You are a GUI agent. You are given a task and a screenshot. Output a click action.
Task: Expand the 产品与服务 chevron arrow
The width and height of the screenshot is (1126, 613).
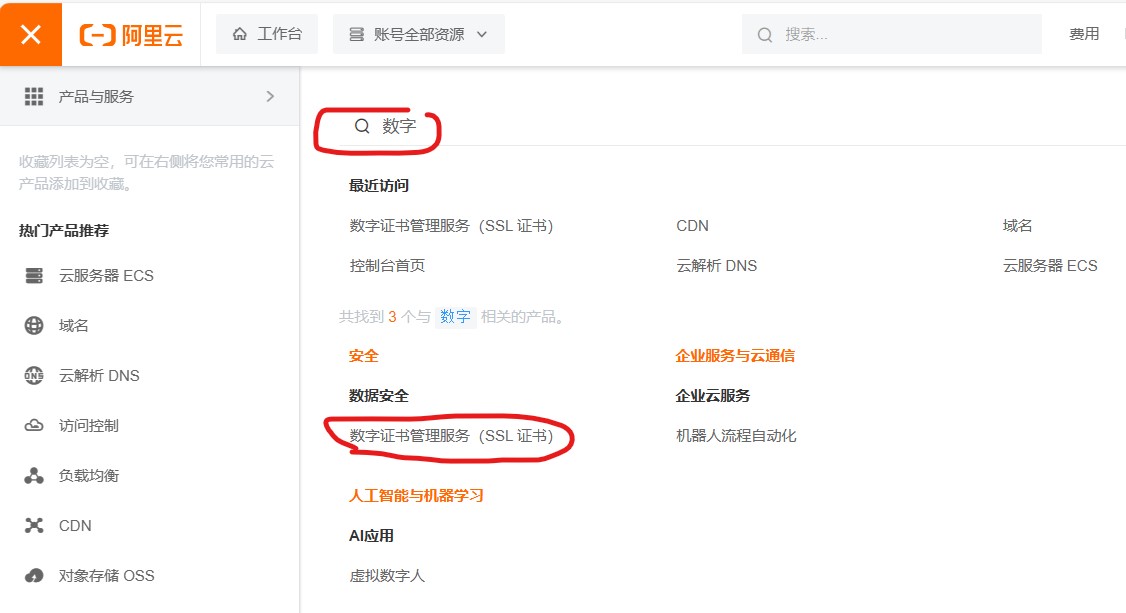pos(270,96)
